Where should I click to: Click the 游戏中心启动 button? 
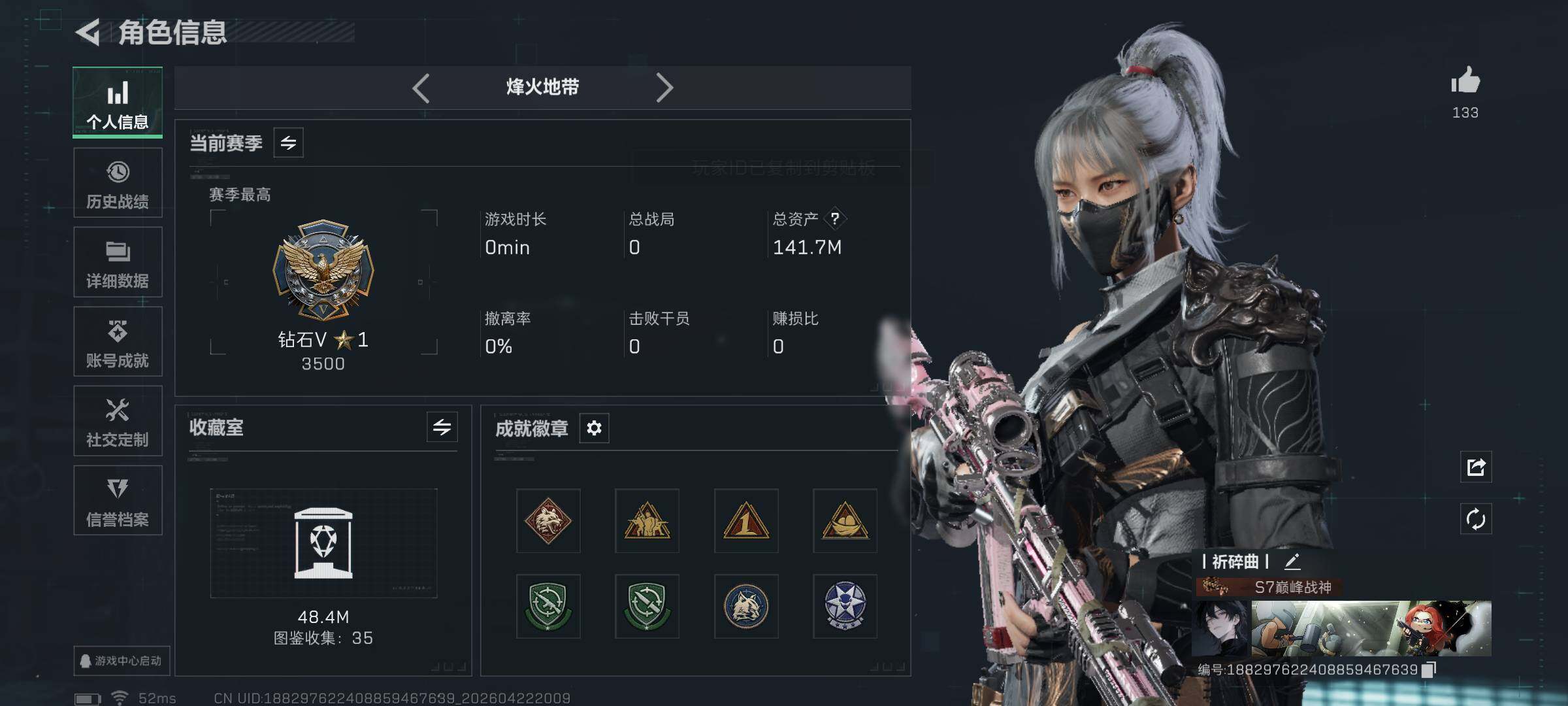122,661
